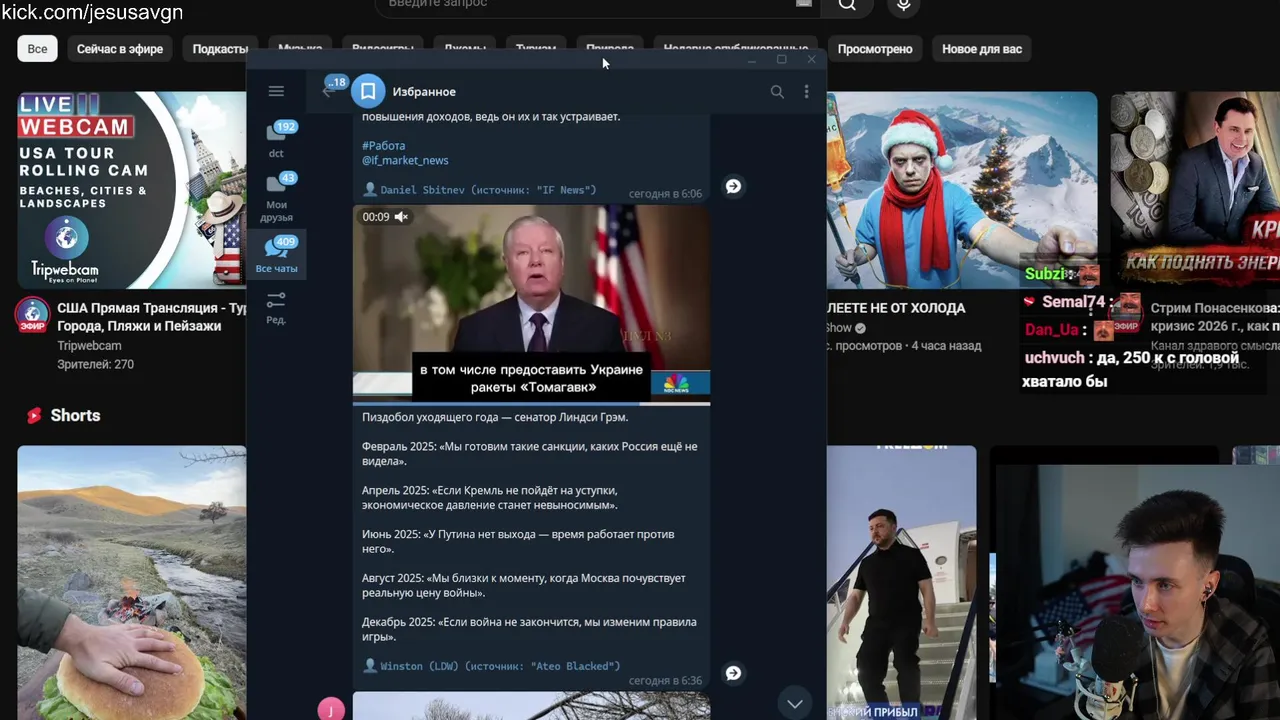Viewport: 1280px width, 720px height.
Task: Open the burger on grass Short
Action: click(131, 583)
